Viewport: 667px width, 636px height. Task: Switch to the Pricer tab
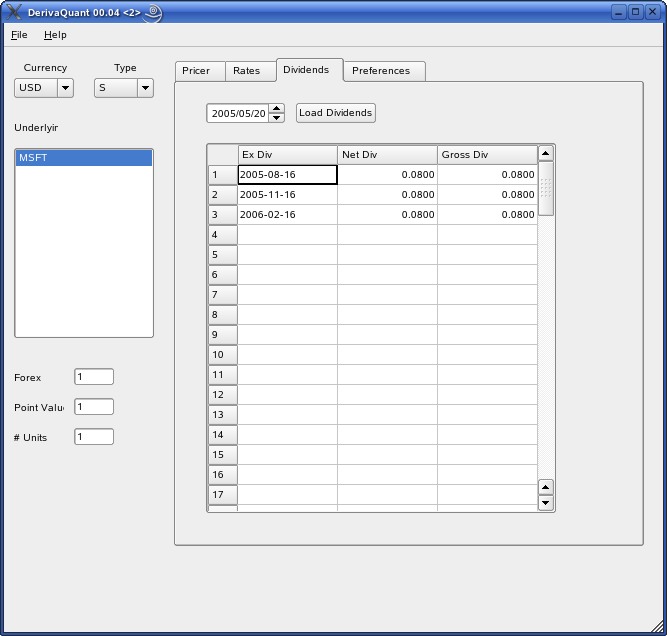196,71
